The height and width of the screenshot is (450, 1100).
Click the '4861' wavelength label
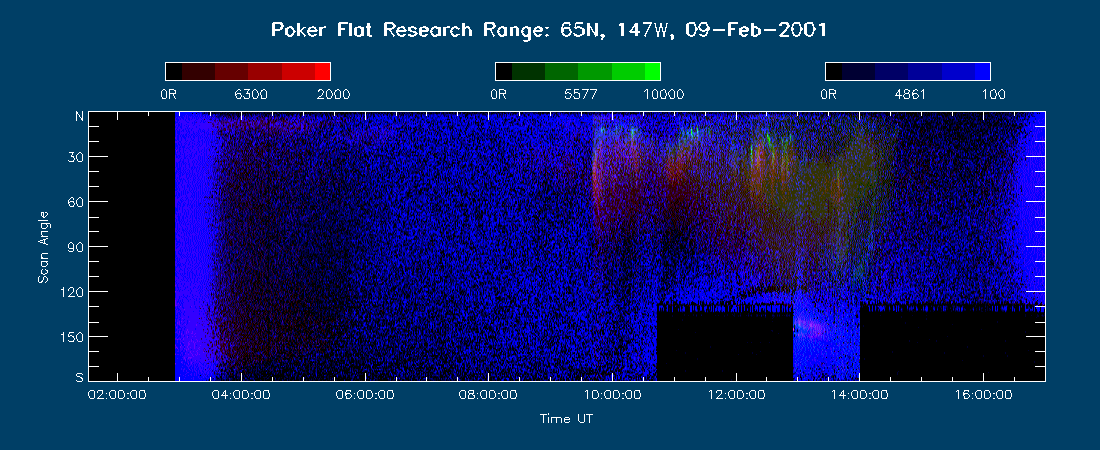pyautogui.click(x=910, y=95)
